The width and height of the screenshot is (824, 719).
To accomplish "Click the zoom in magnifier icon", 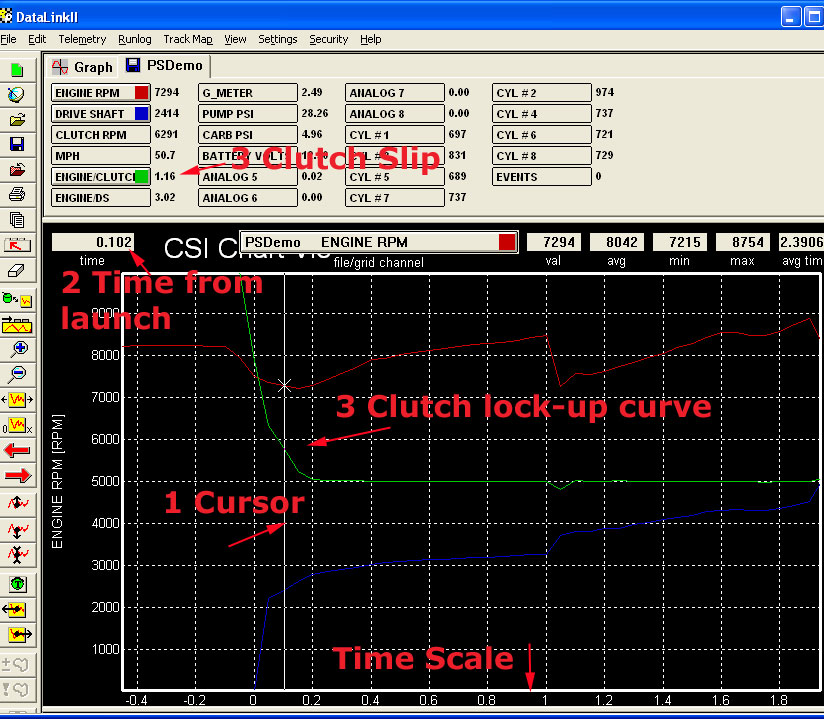I will click(x=17, y=349).
